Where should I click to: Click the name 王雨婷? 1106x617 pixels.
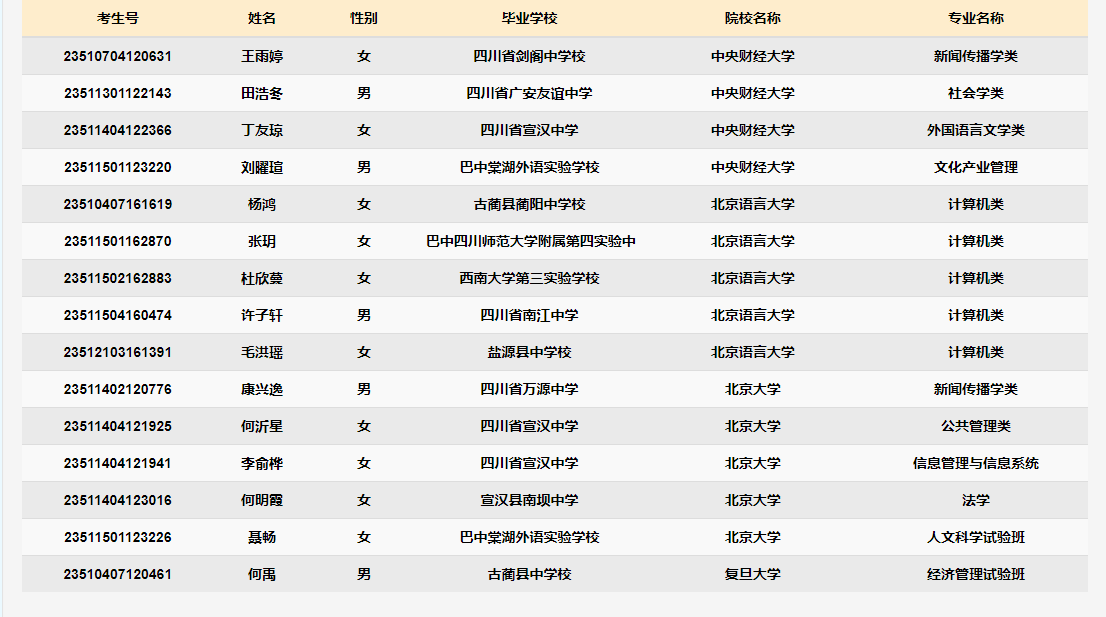point(262,56)
